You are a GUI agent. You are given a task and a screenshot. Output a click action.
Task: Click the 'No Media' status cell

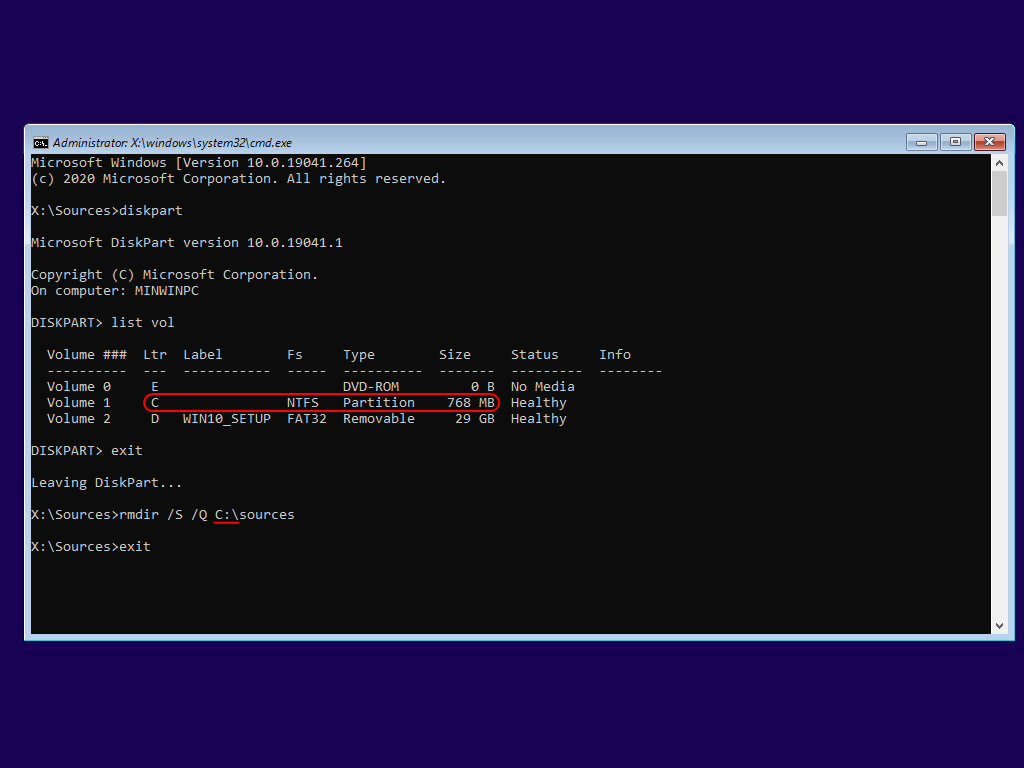tap(543, 387)
